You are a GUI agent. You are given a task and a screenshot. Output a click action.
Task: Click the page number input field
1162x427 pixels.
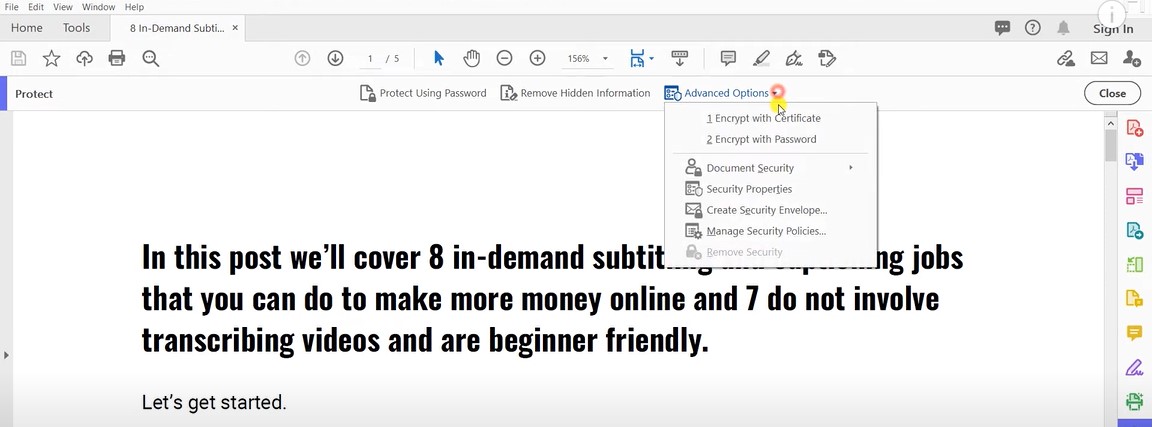tap(370, 59)
